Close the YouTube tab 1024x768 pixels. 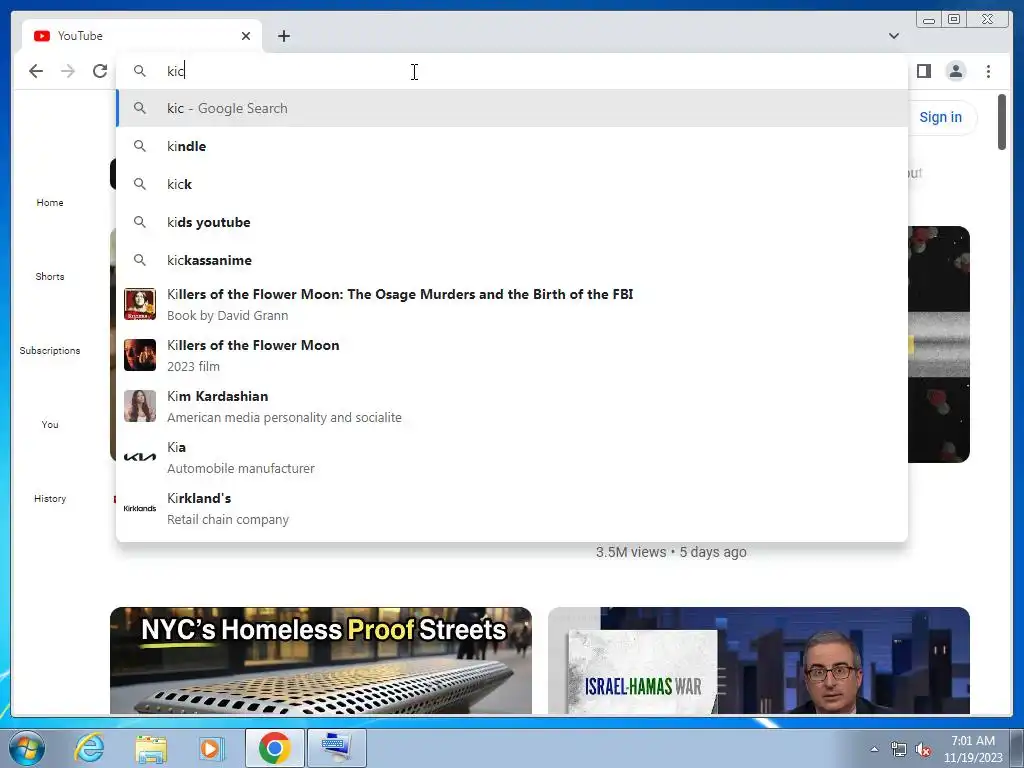click(246, 36)
